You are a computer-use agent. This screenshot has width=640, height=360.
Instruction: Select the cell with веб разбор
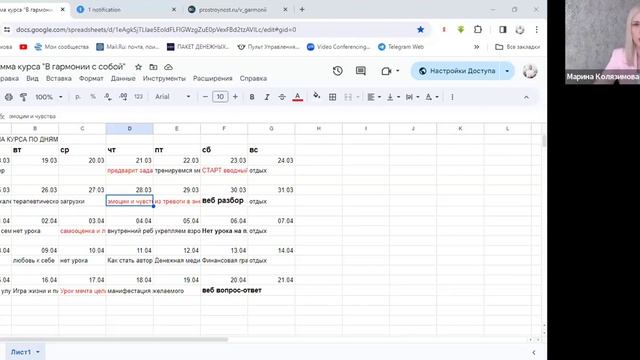coord(224,201)
